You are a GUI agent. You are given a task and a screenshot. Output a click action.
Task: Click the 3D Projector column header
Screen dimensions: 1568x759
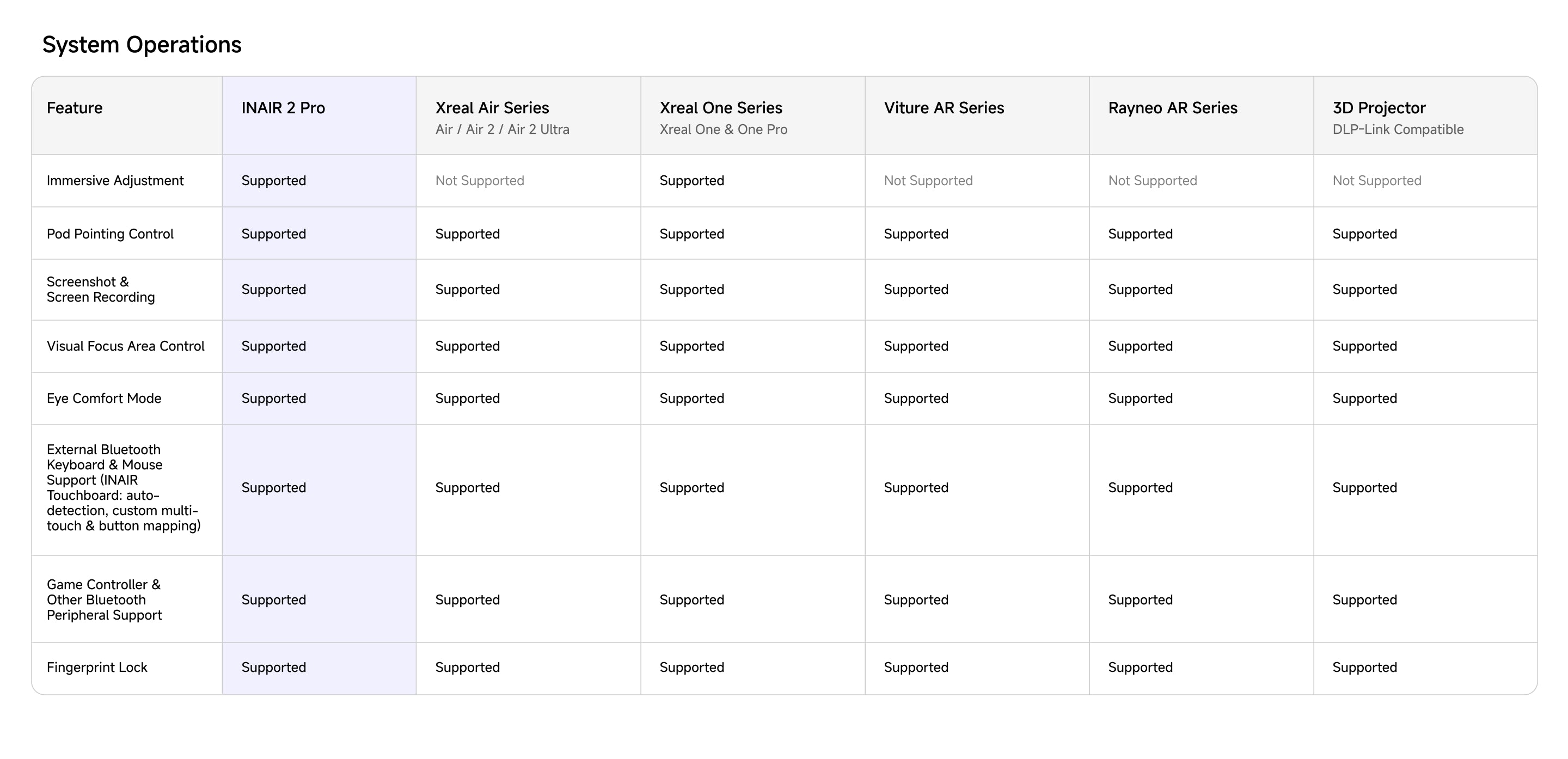click(1379, 108)
